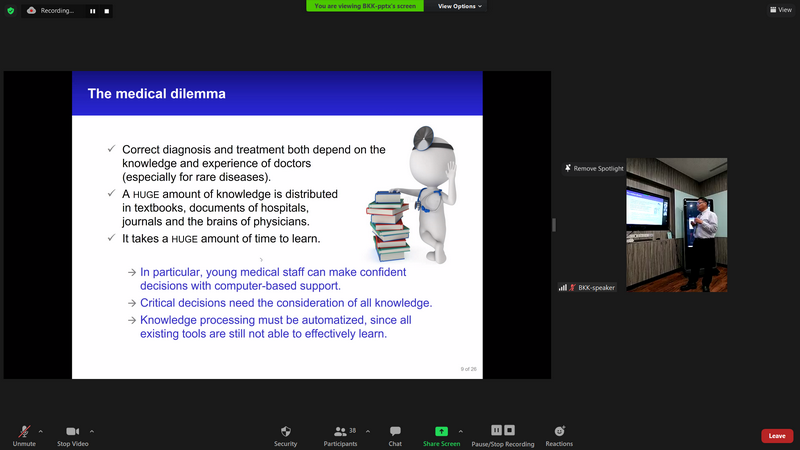The image size is (800, 450).
Task: Click the slide title 'The medical dilemma'
Action: (x=157, y=94)
